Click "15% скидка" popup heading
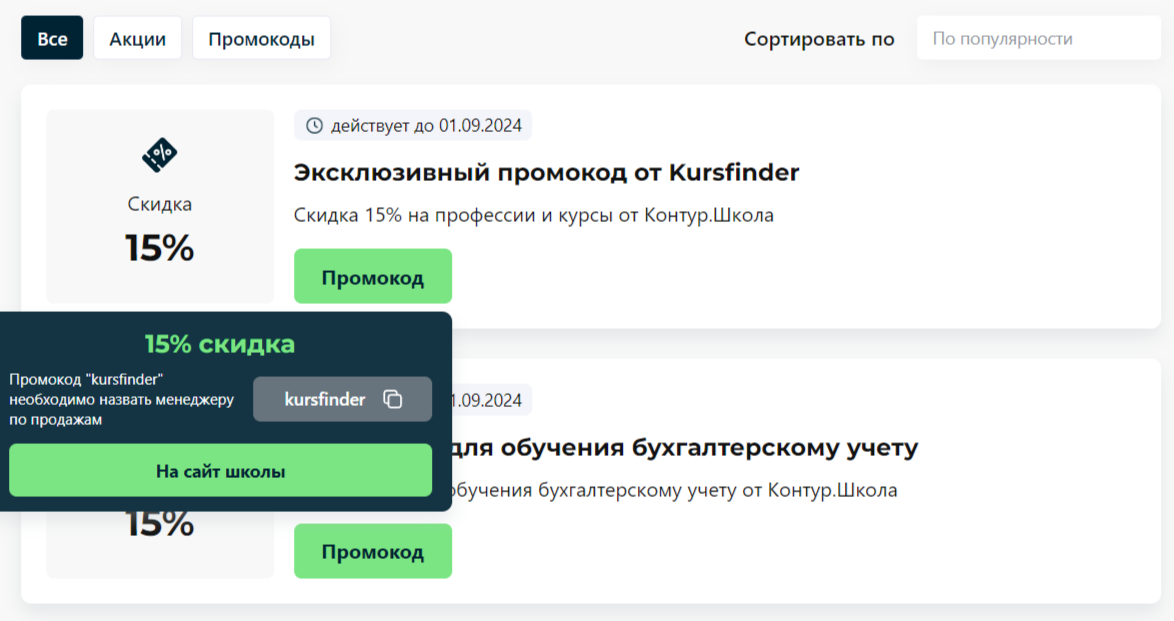The width and height of the screenshot is (1174, 621). 219,344
